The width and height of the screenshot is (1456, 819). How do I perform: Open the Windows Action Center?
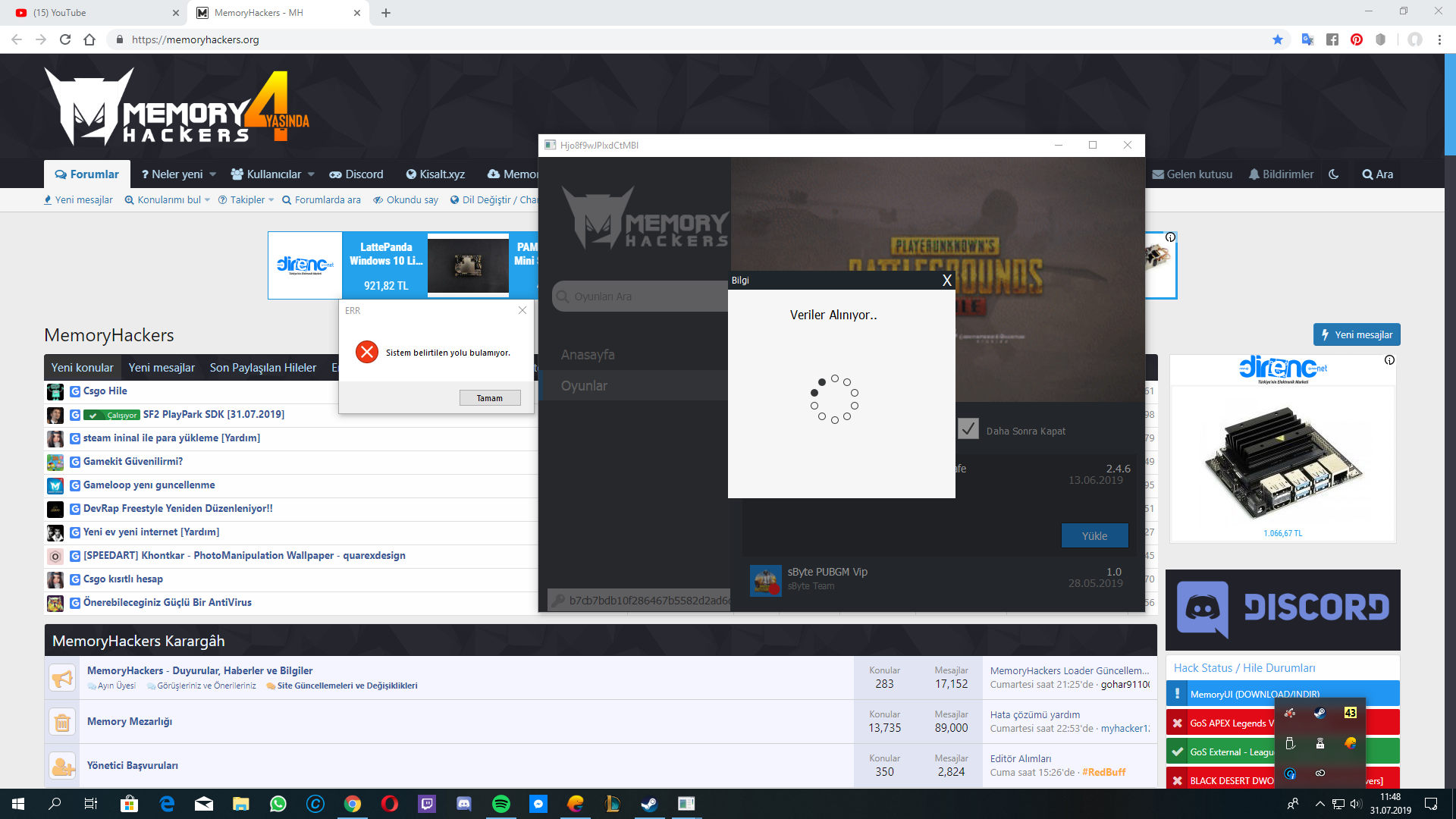click(x=1431, y=804)
